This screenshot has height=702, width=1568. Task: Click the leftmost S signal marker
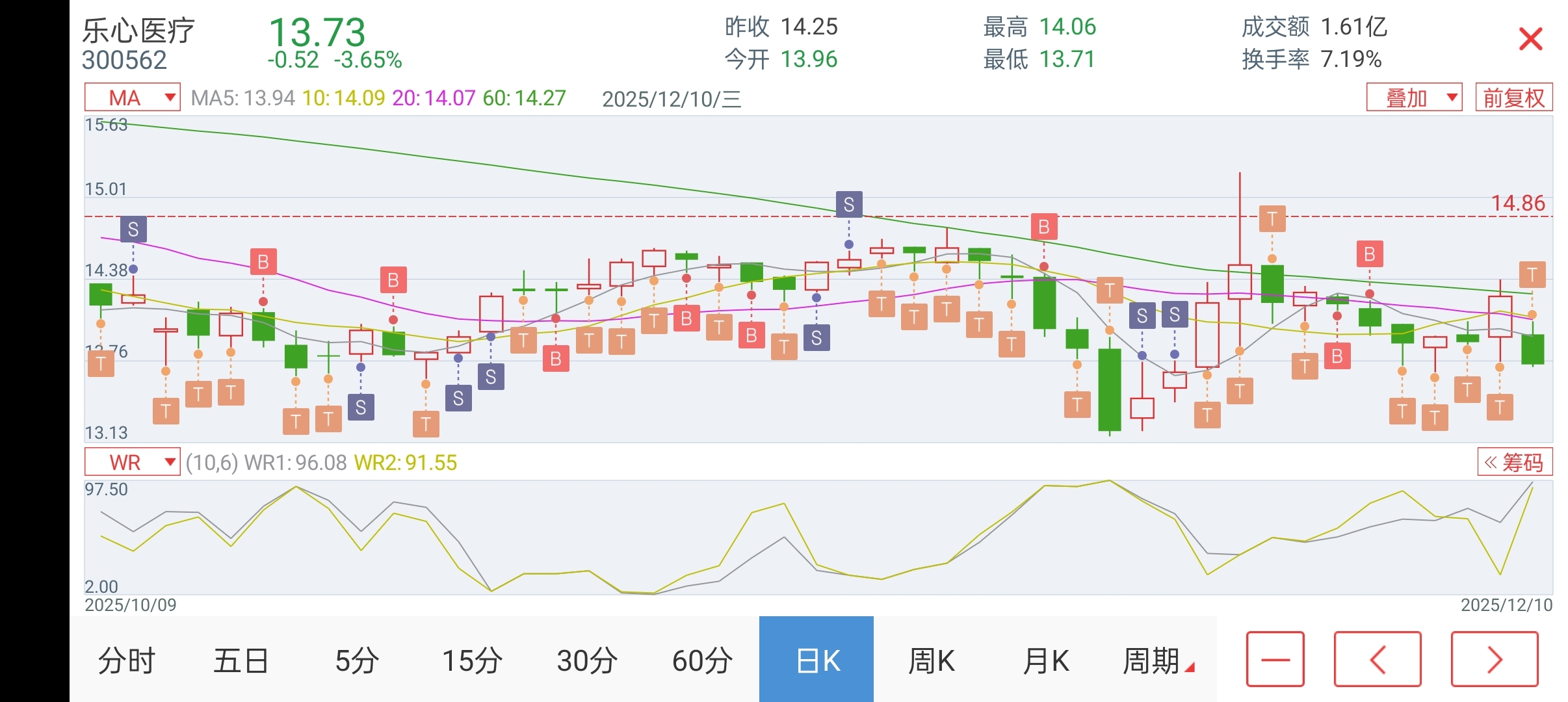[133, 229]
